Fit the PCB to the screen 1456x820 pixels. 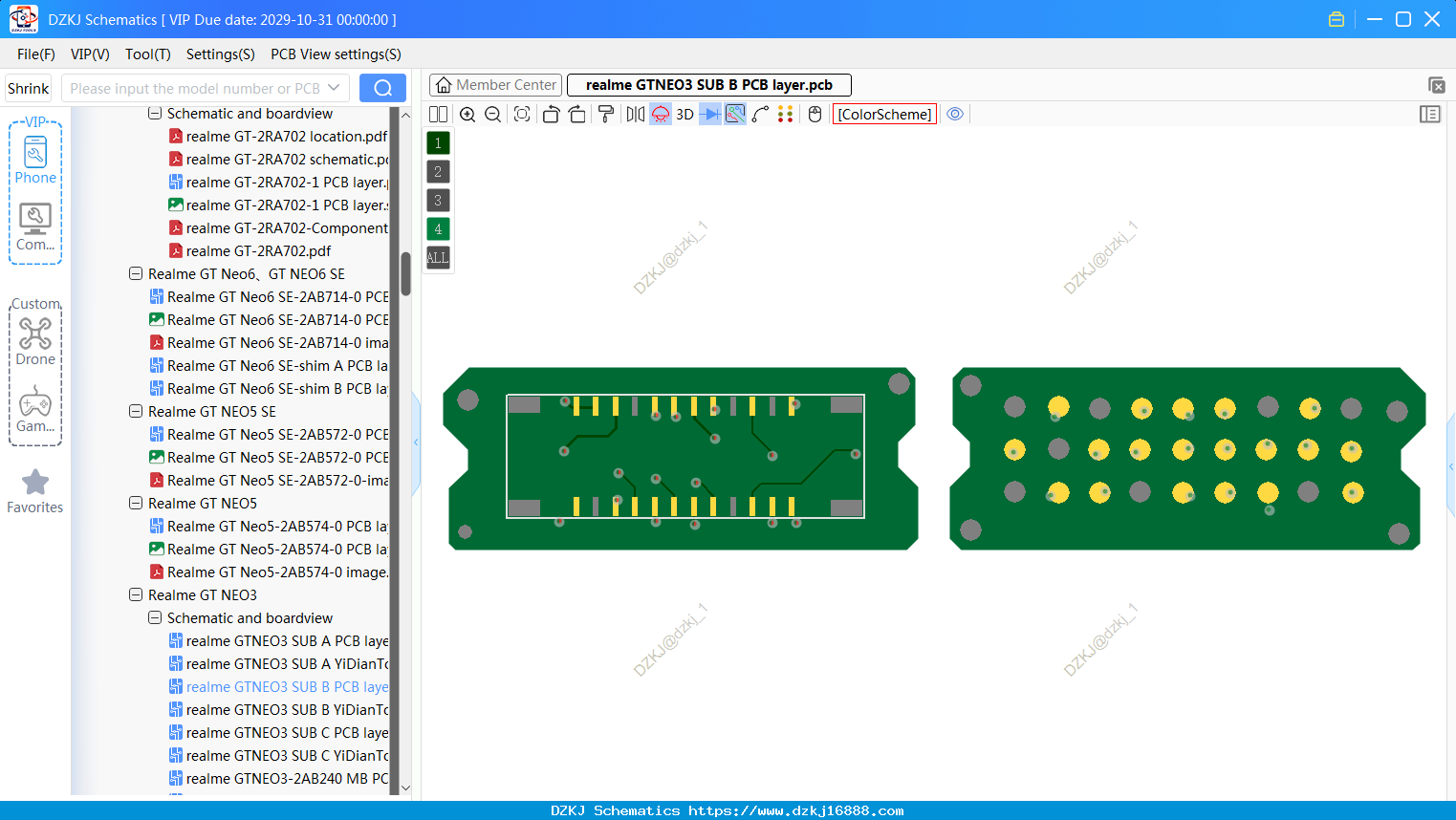coord(522,115)
